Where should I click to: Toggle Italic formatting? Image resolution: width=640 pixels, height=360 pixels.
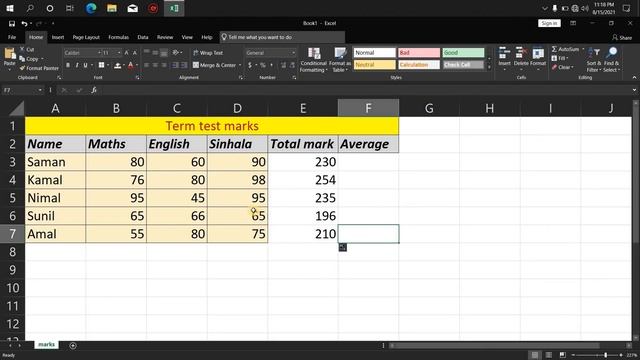coord(77,65)
